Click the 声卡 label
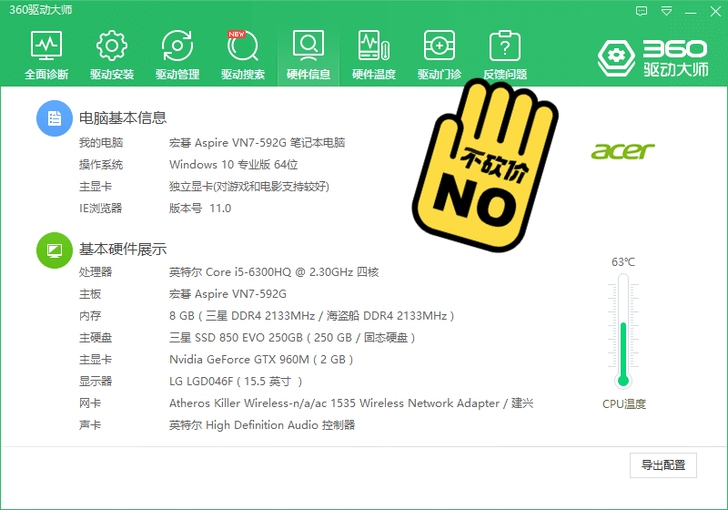This screenshot has height=510, width=728. pos(90,425)
